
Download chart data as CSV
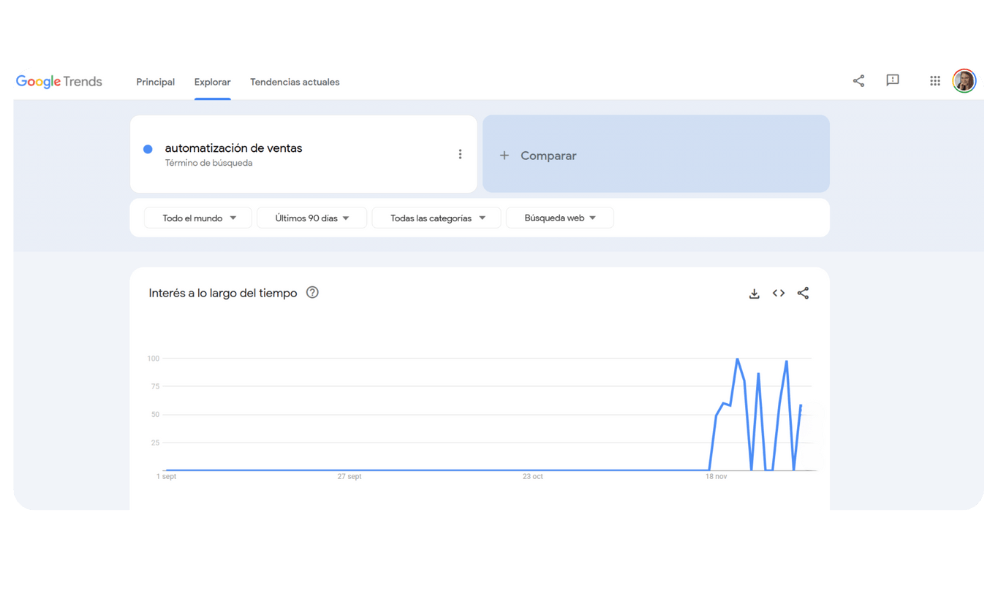(754, 294)
